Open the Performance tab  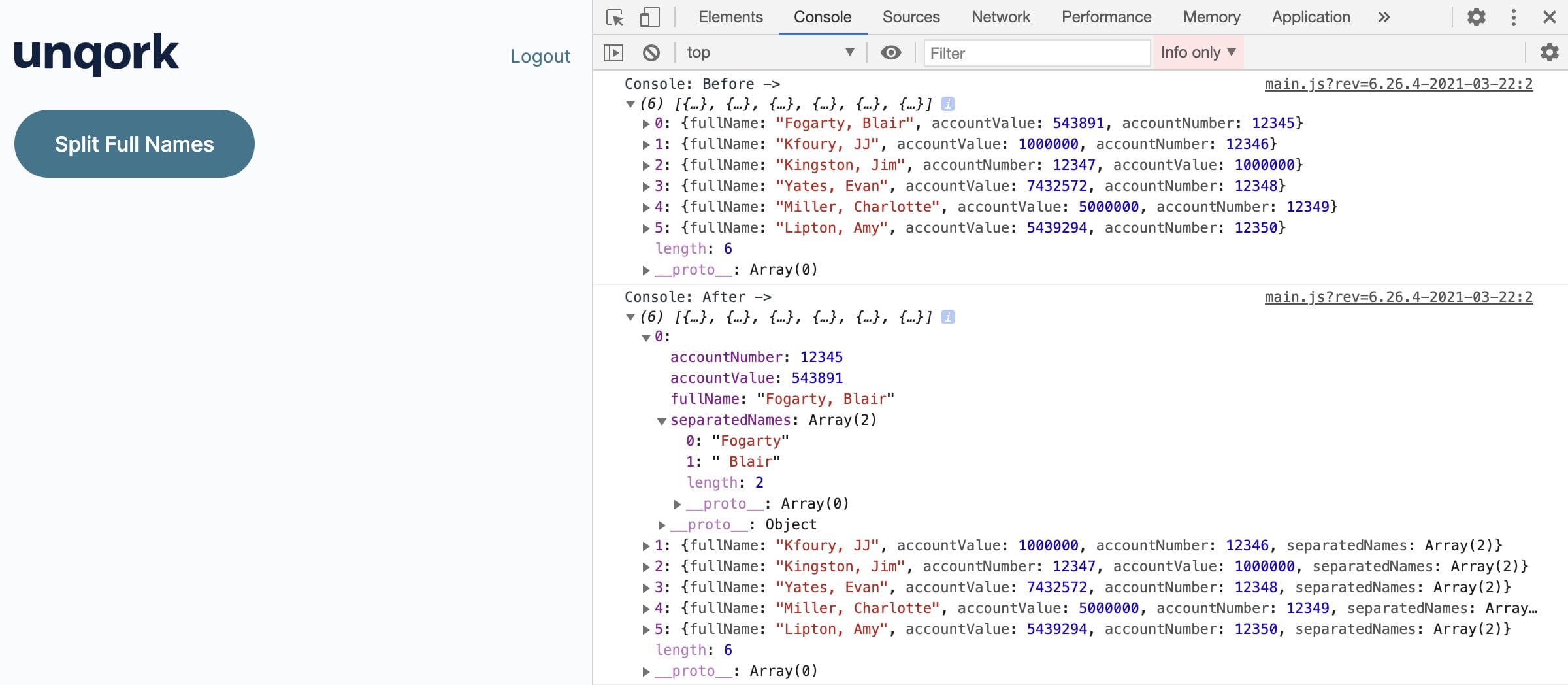(x=1106, y=17)
